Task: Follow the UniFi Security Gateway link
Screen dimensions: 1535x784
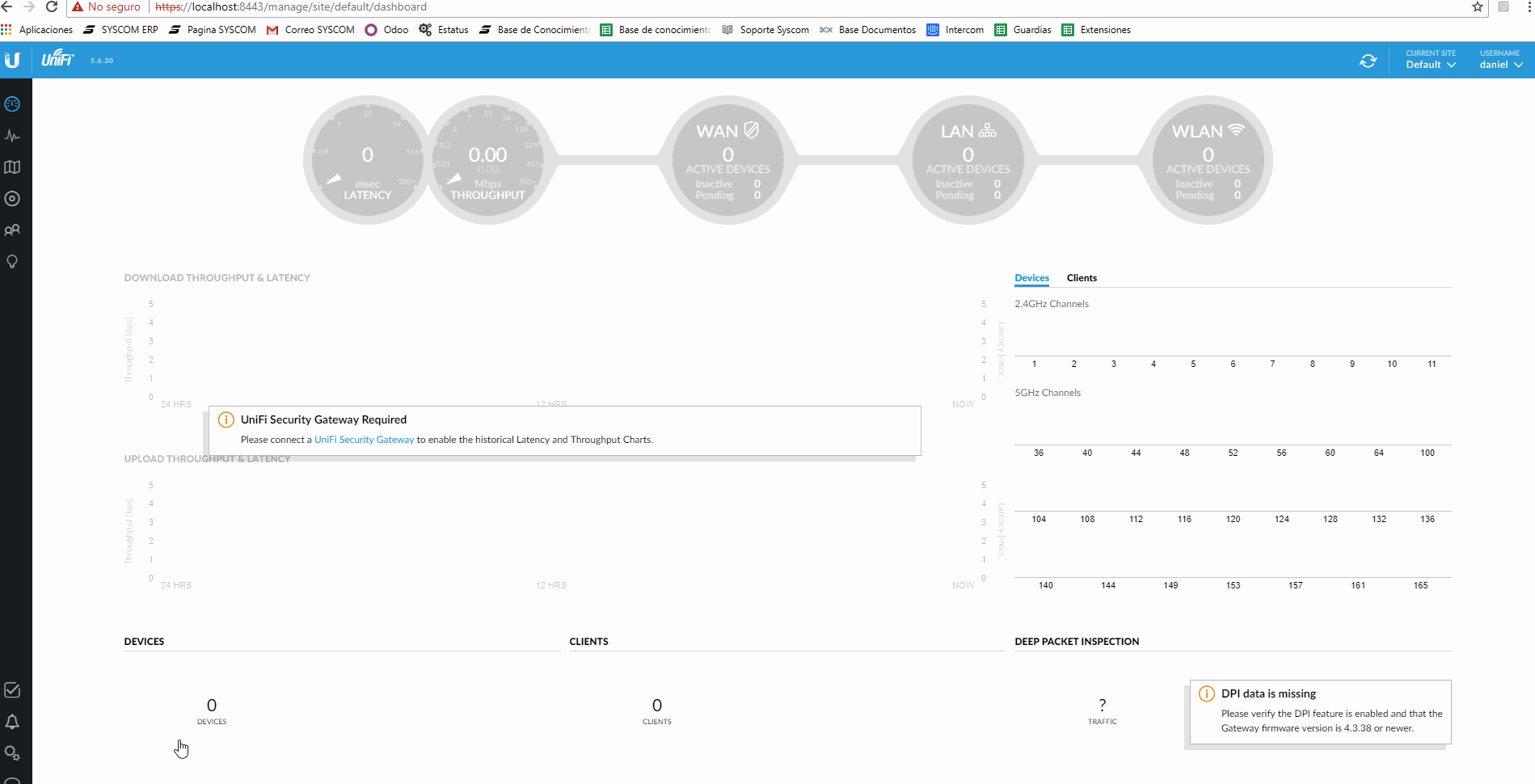Action: click(x=364, y=440)
